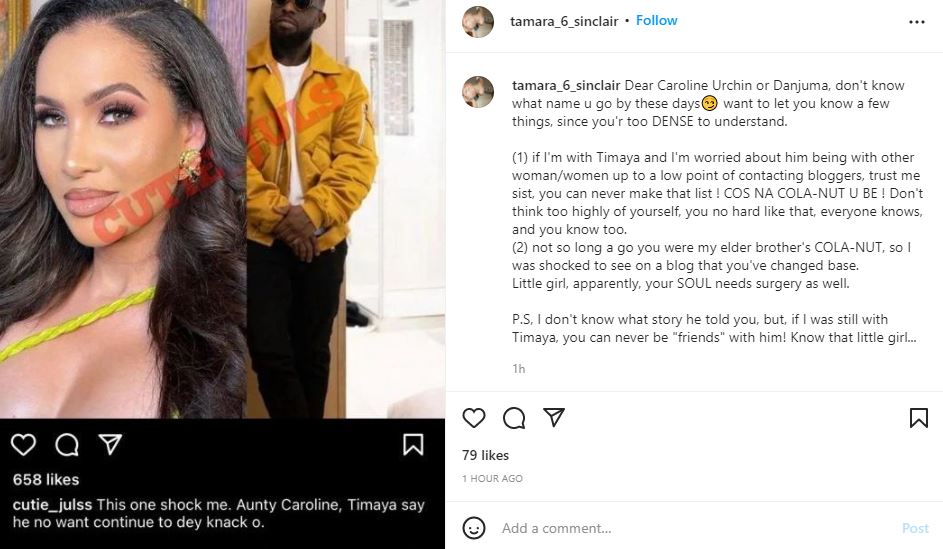Viewport: 943px width, 549px height.
Task: Click the 1h time label under caption
Action: [x=518, y=369]
